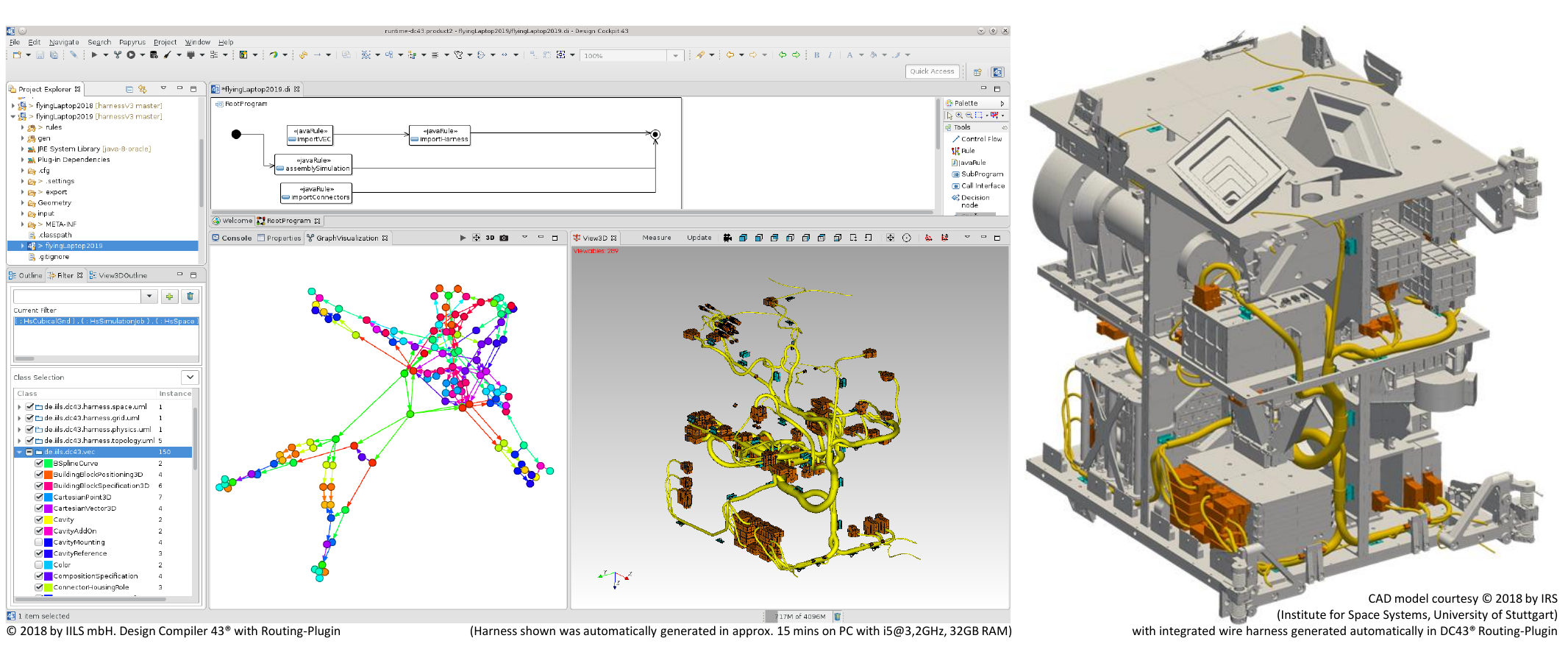Switch to the View3DOutline tab

pyautogui.click(x=118, y=275)
